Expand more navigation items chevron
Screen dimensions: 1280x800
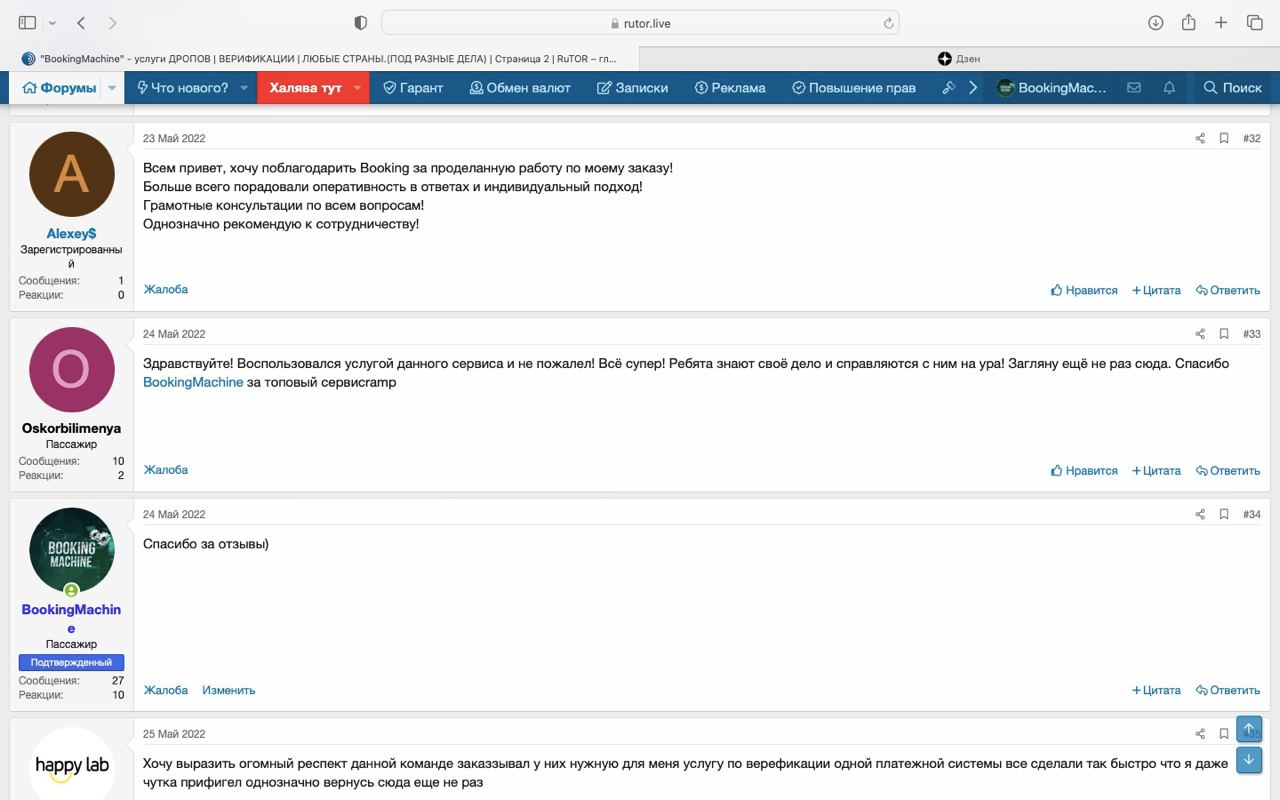973,88
